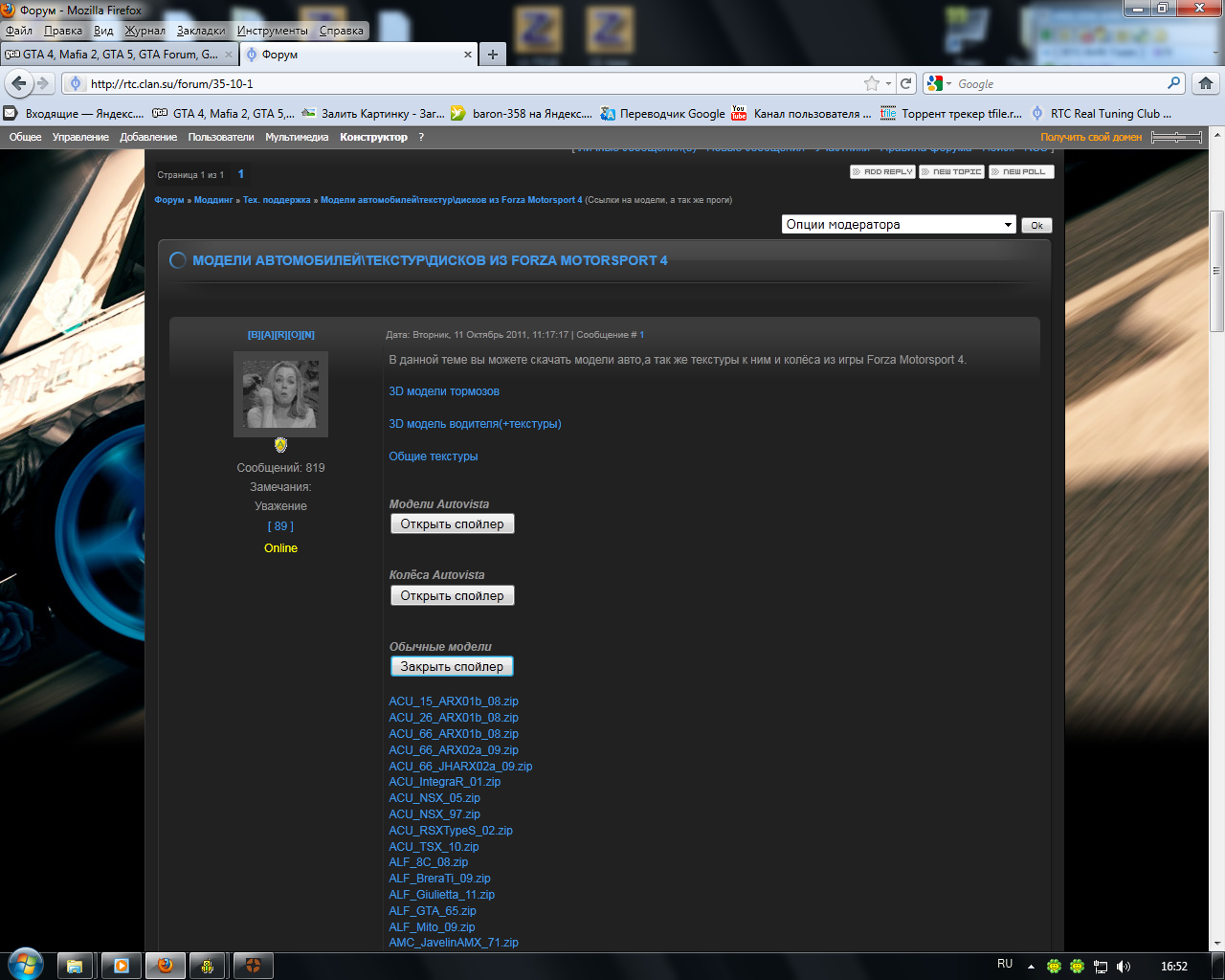Close the Обычные модели spoiler
Image resolution: width=1225 pixels, height=980 pixels.
coord(452,666)
